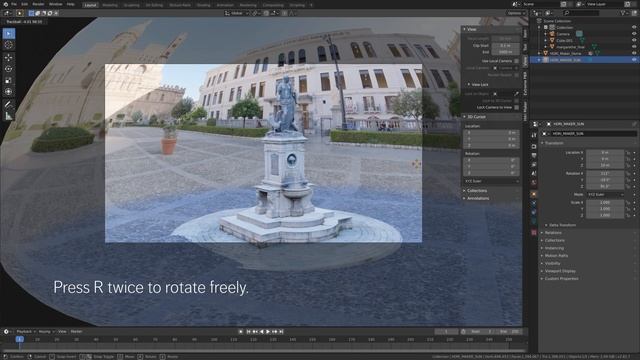Screen dimensions: 640x360
Task: Open the Tool properties tab icon
Action: click(x=533, y=135)
